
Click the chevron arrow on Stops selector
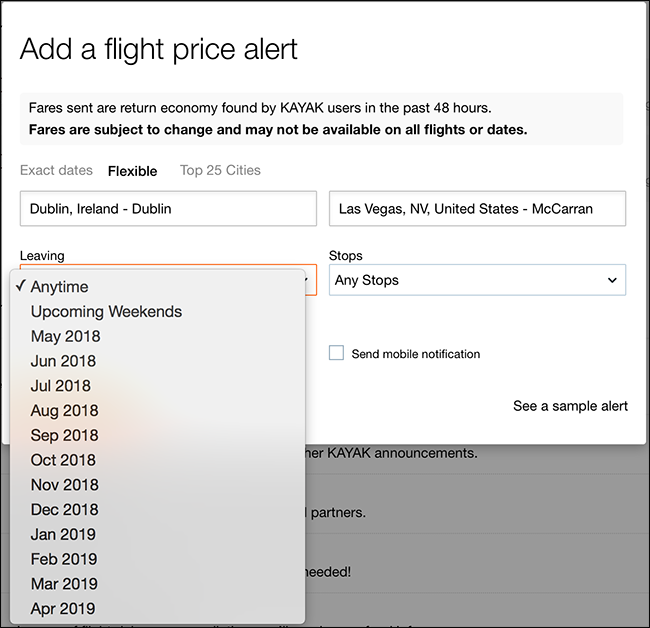click(612, 281)
